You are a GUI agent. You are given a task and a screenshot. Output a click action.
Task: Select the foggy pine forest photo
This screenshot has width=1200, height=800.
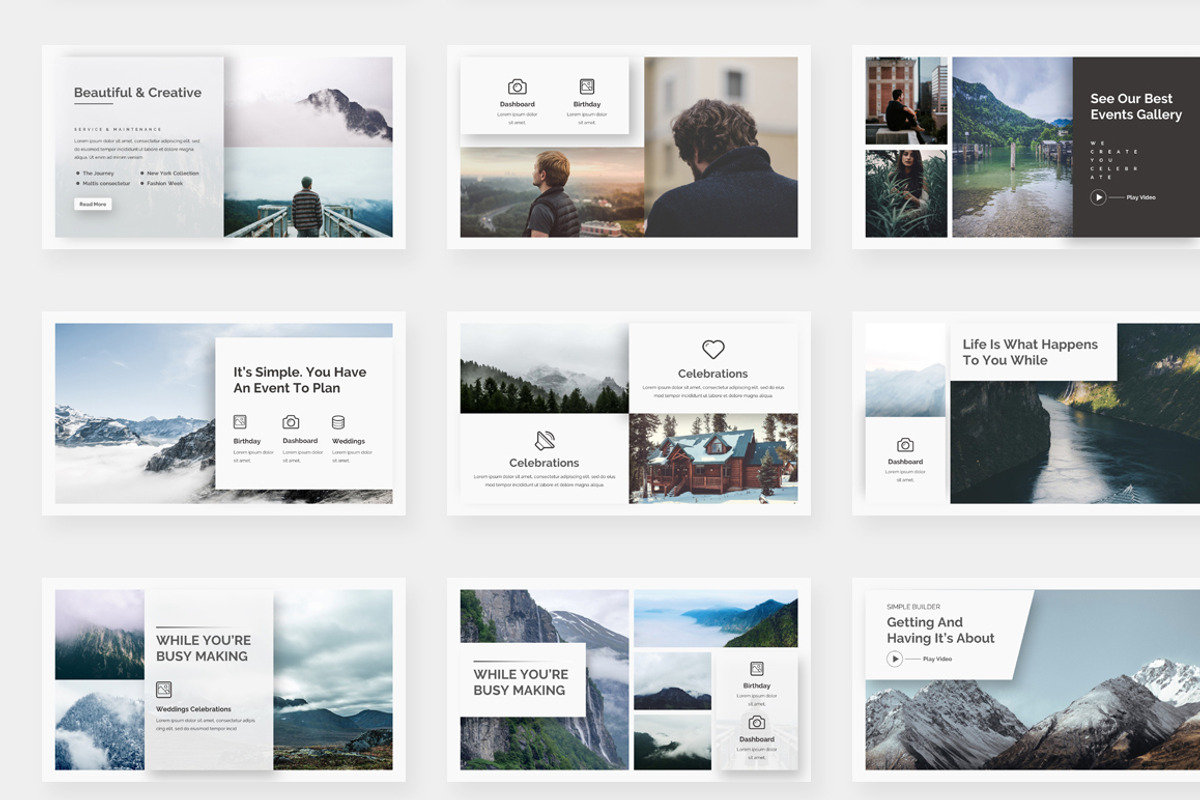(544, 368)
